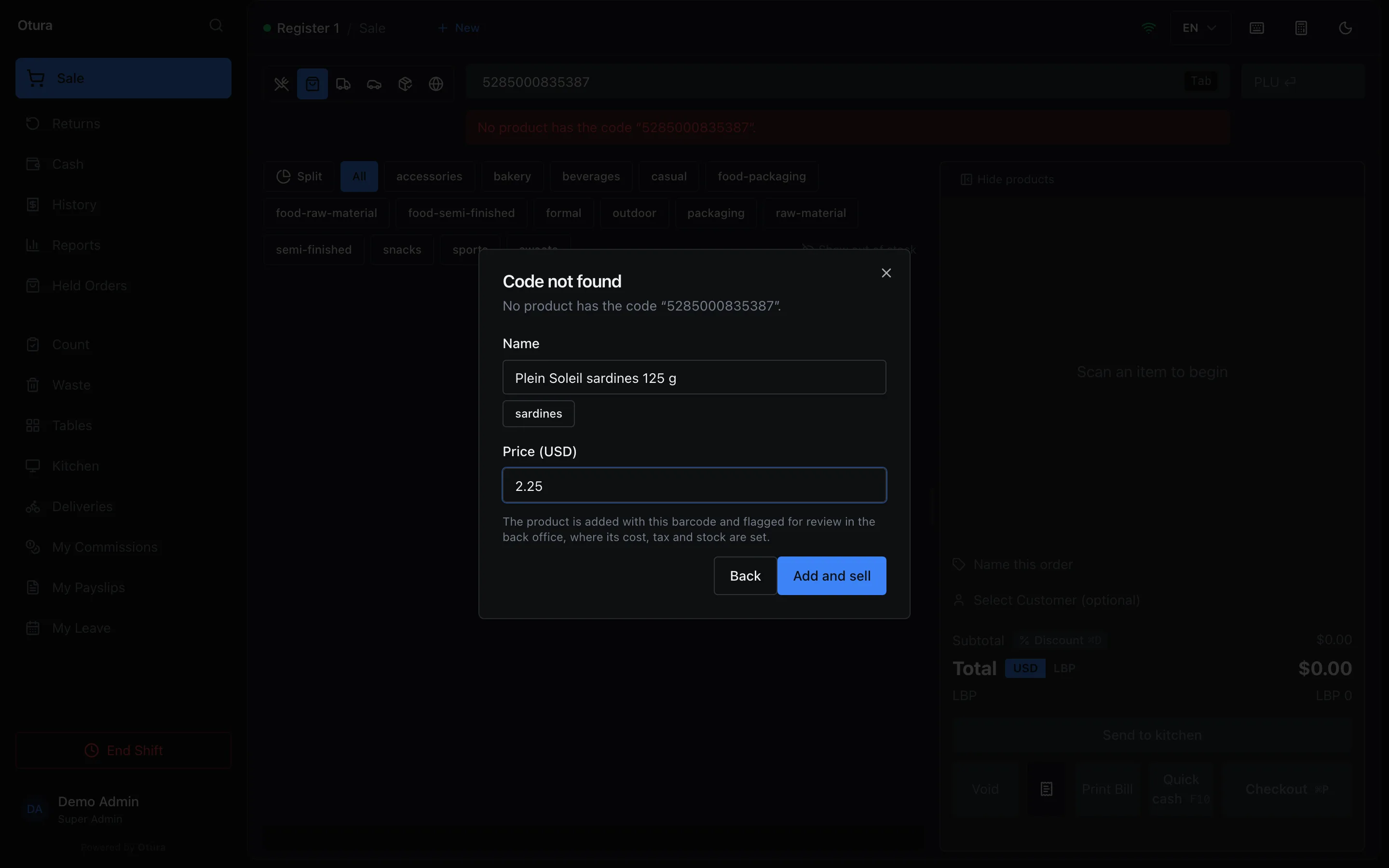Open Reports in the sidebar
Viewport: 1389px width, 868px height.
123,245
